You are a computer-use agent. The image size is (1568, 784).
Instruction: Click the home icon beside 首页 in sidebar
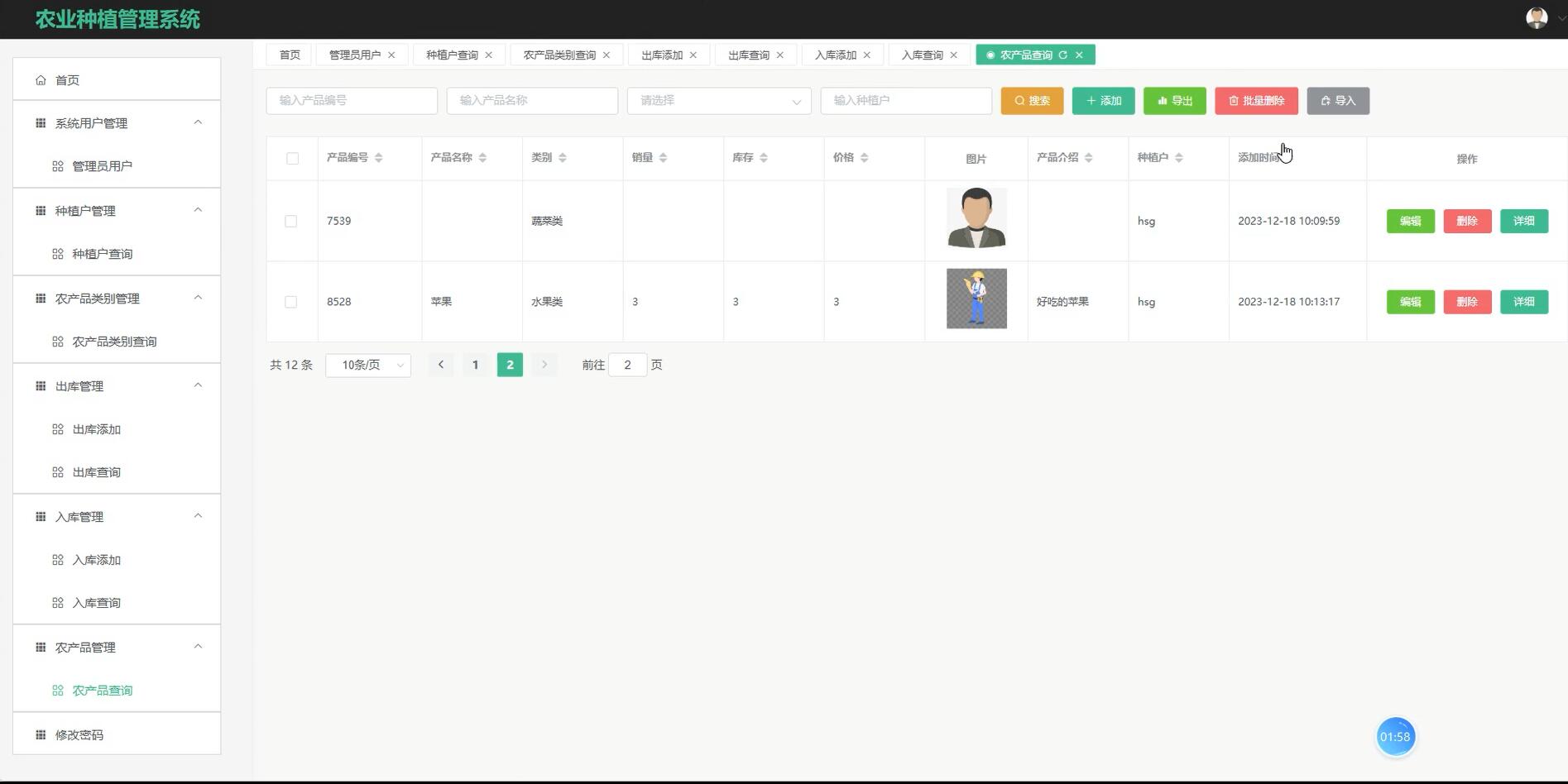click(40, 79)
